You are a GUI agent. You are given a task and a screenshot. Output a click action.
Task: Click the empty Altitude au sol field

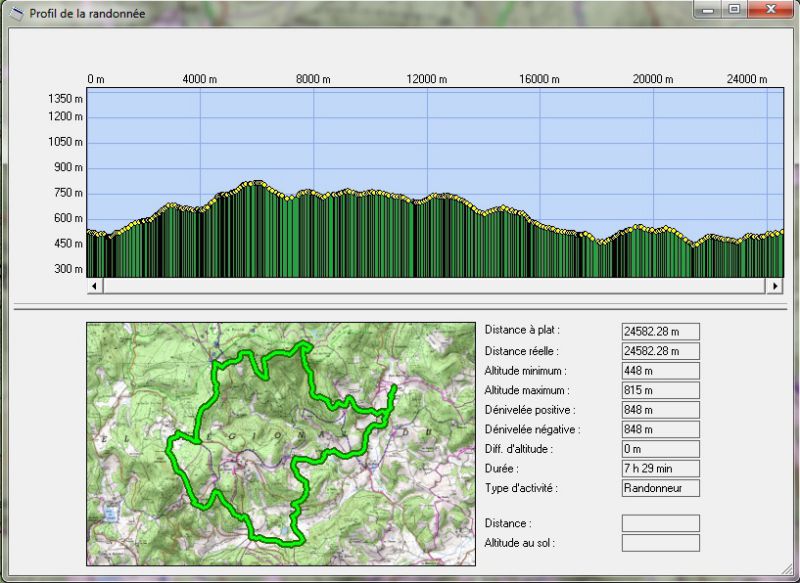tap(660, 543)
